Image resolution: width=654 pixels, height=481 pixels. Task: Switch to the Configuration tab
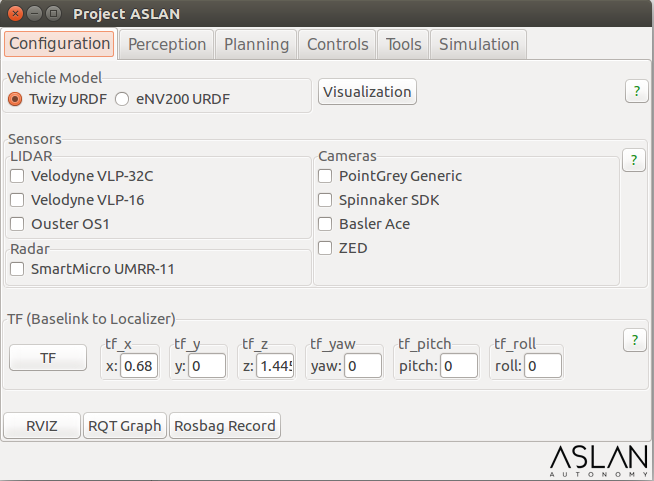tap(59, 44)
